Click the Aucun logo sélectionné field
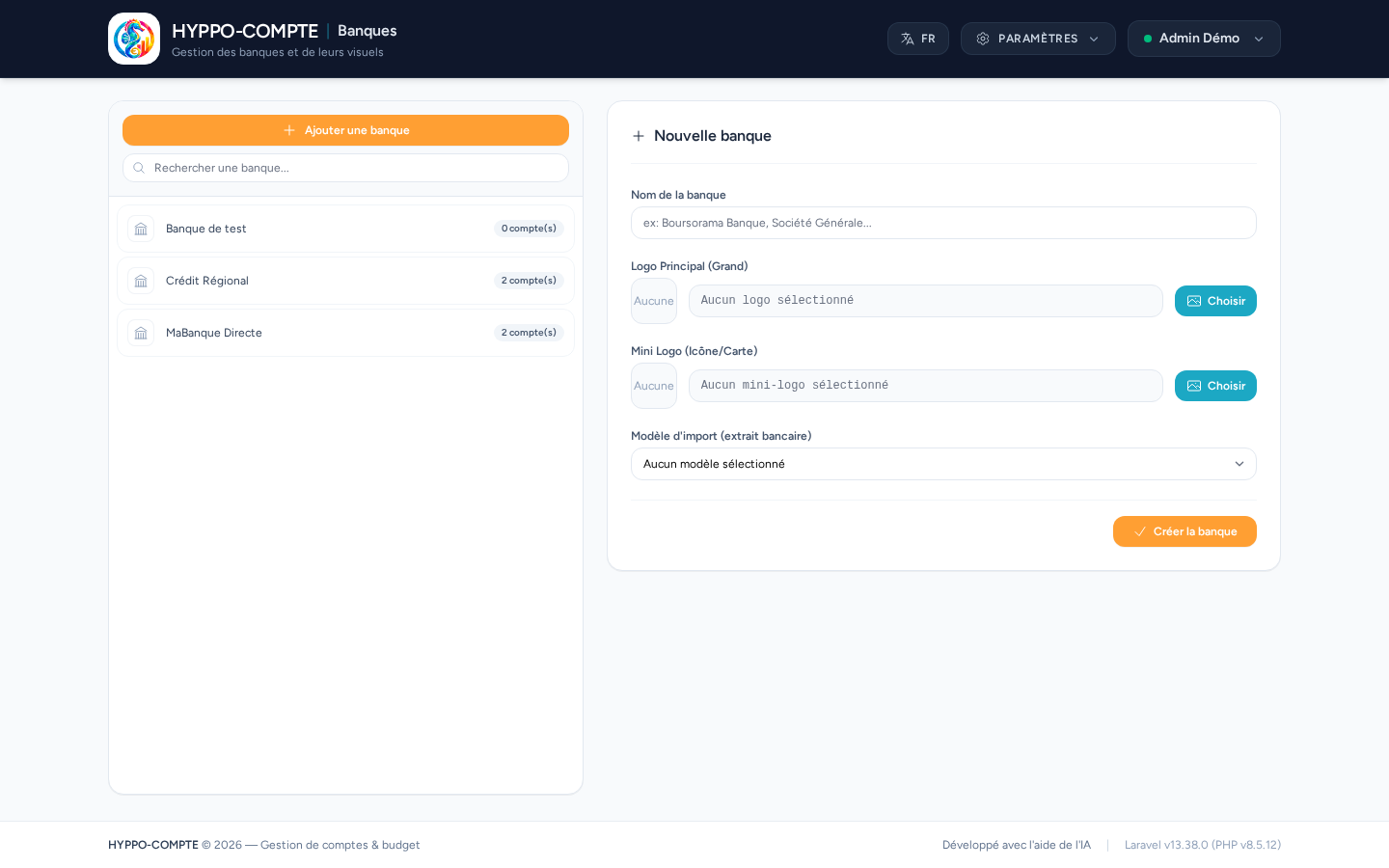The height and width of the screenshot is (868, 1389). pos(926,301)
